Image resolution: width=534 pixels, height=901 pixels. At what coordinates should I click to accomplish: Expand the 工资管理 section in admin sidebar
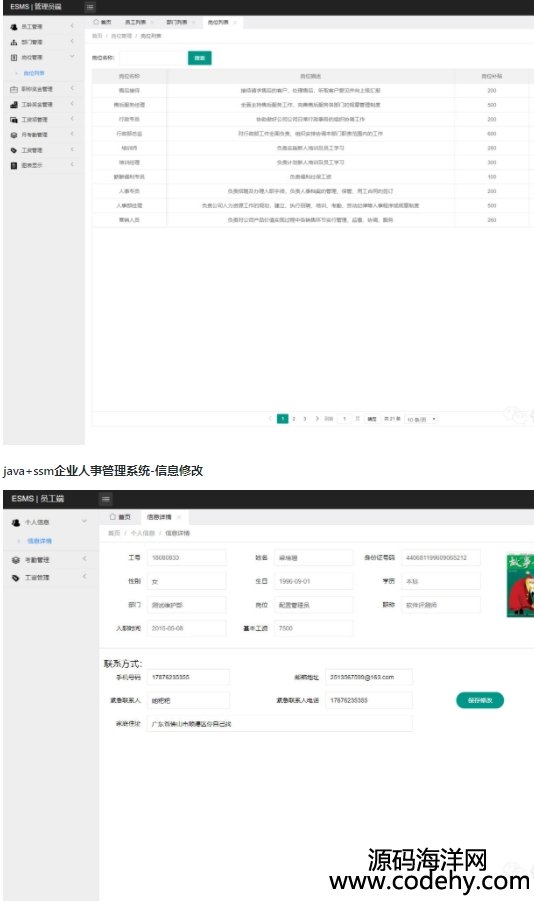(72, 149)
